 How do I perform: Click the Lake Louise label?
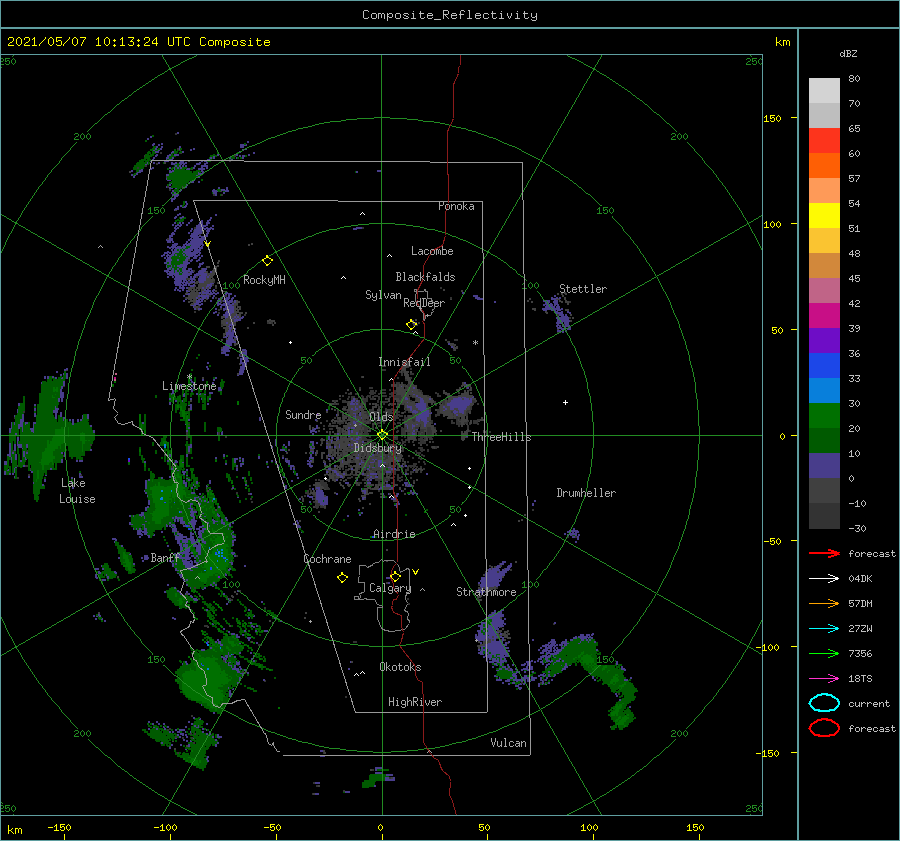coord(77,491)
